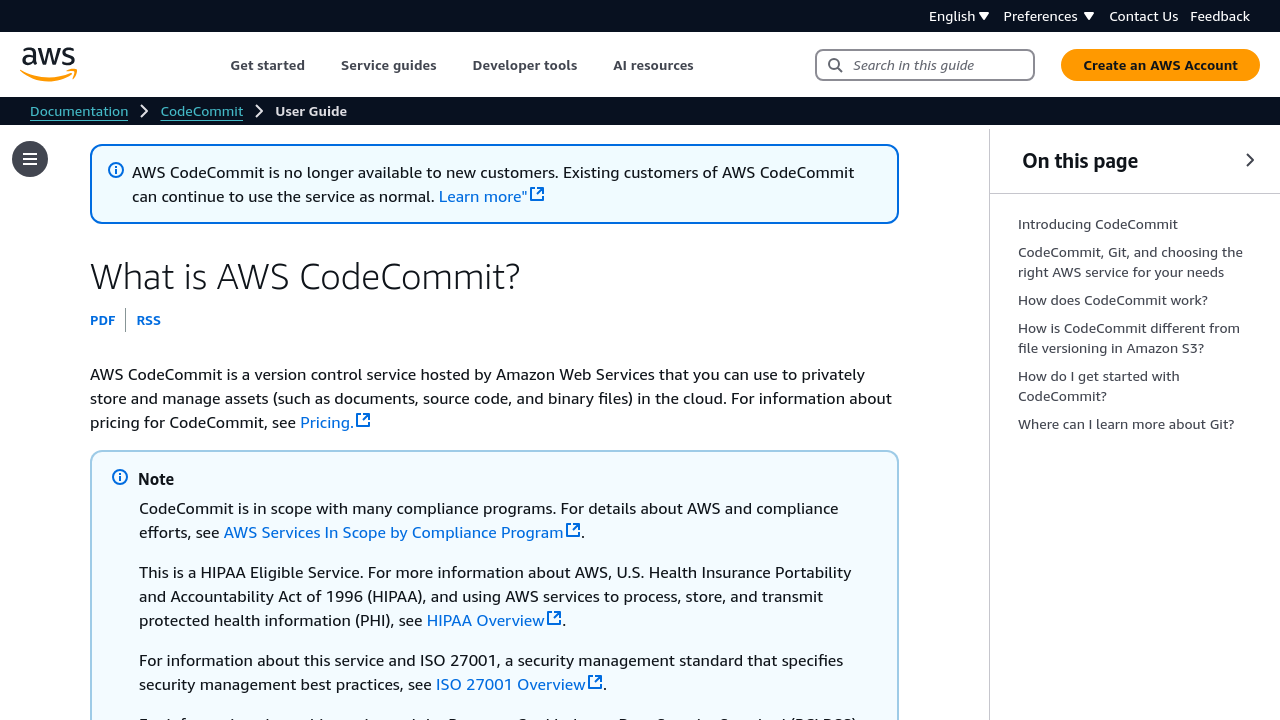Click the Search in this guide field
This screenshot has width=1280, height=720.
pyautogui.click(x=938, y=65)
